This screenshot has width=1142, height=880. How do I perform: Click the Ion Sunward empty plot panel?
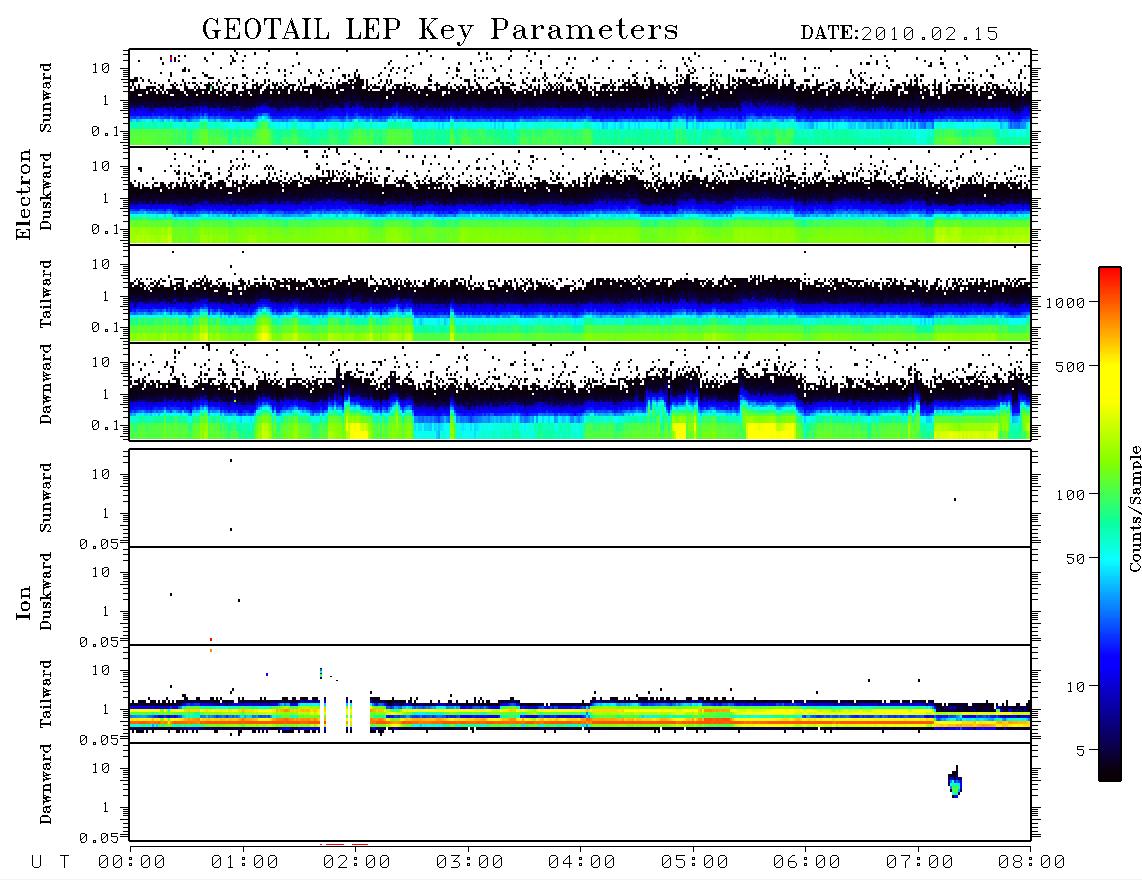(580, 498)
